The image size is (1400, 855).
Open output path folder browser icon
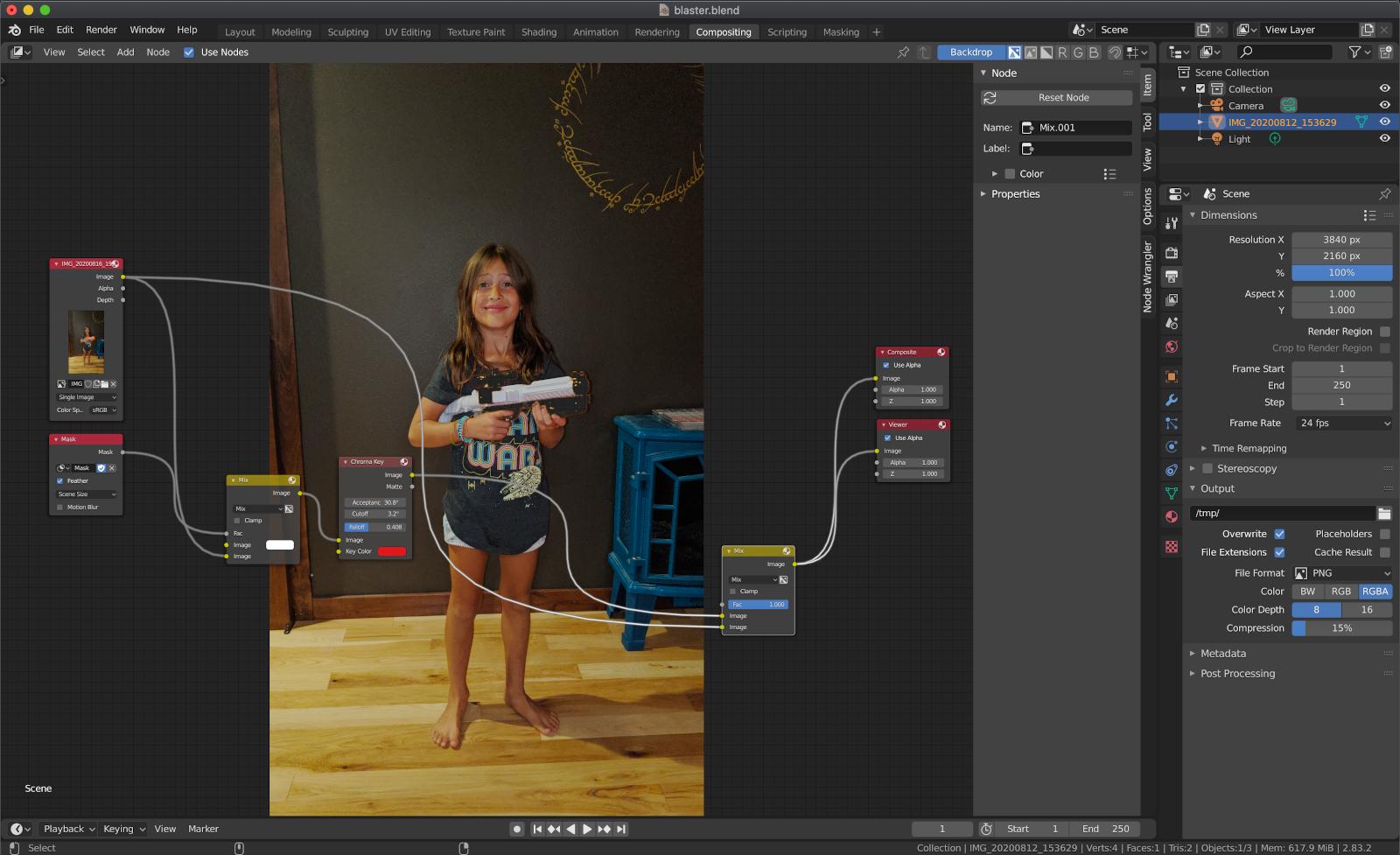[1384, 514]
